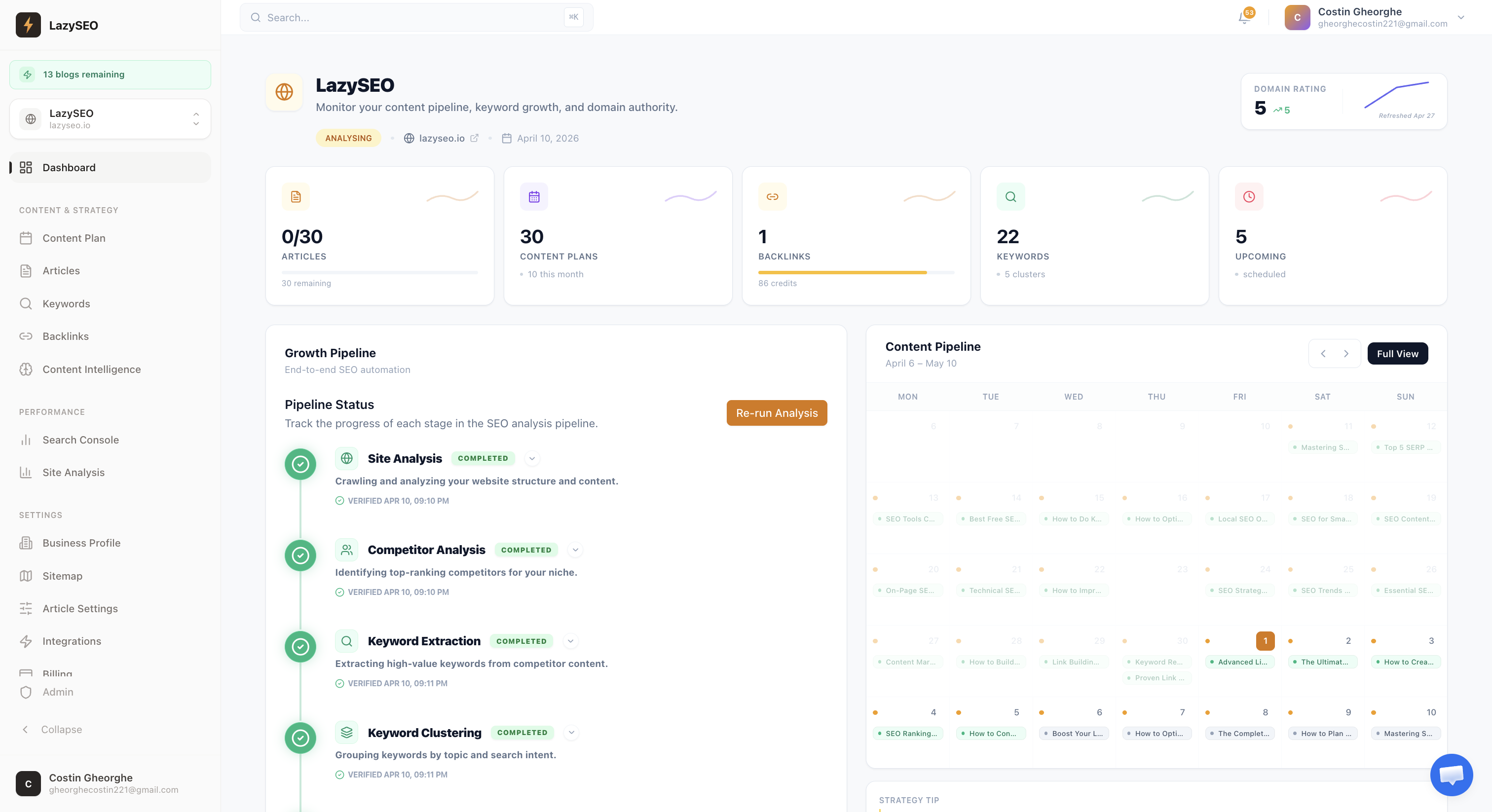Open the 'Advanced Li...' calendar entry
Screen dimensions: 1492x812
pyautogui.click(x=1239, y=662)
